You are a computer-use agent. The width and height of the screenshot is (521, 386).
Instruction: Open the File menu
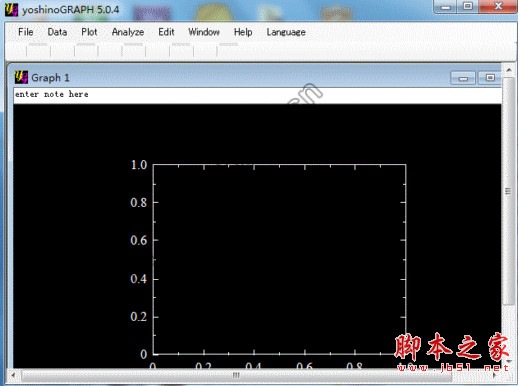26,32
